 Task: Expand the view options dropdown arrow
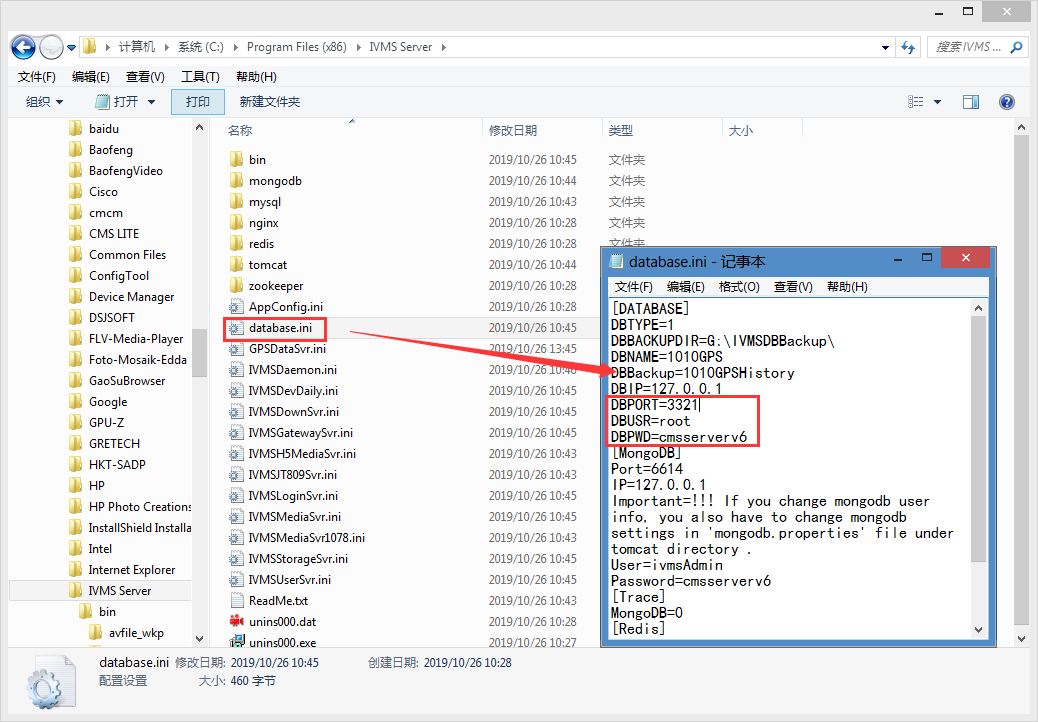[x=937, y=102]
